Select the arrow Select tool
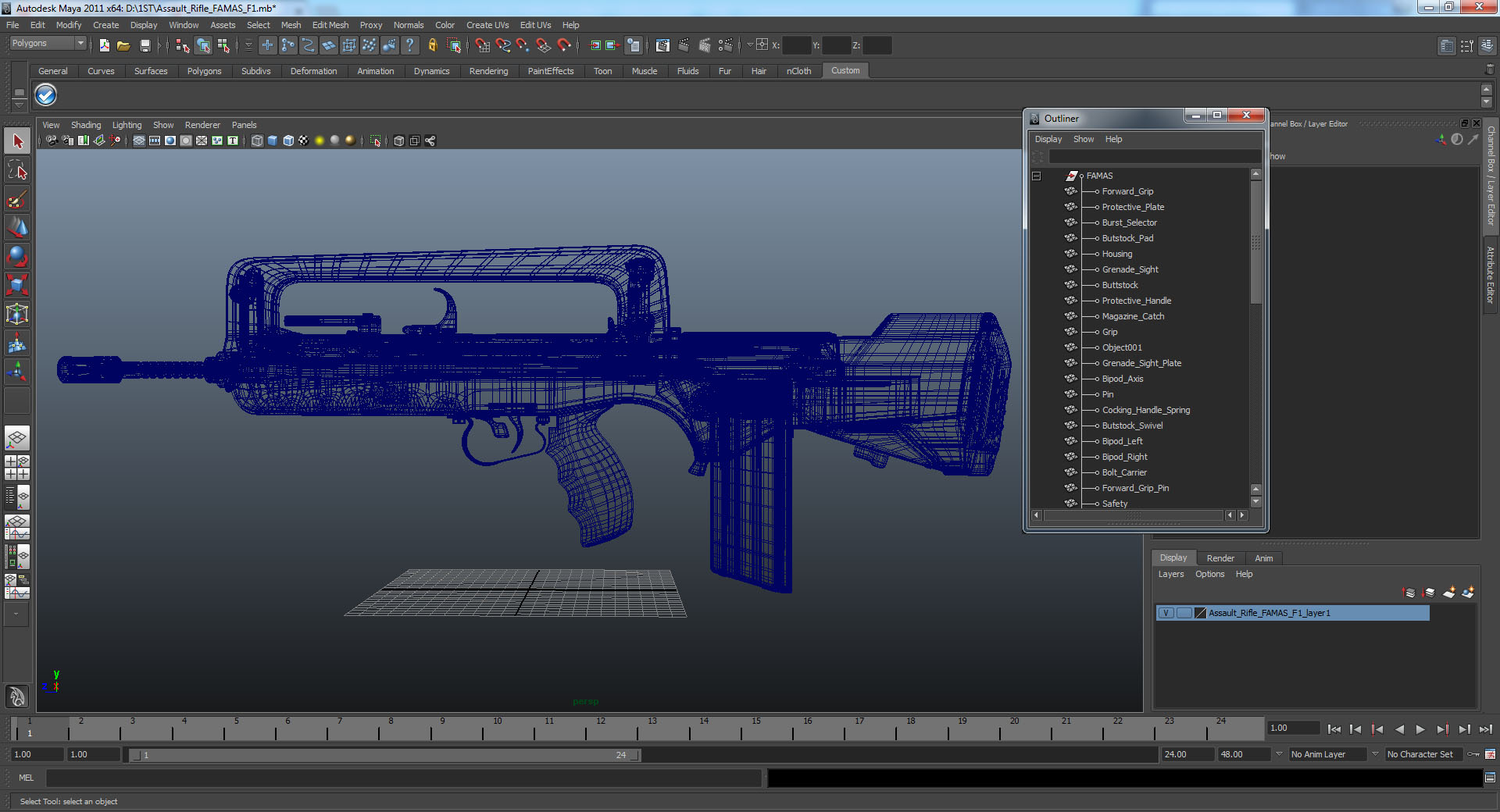 17,141
